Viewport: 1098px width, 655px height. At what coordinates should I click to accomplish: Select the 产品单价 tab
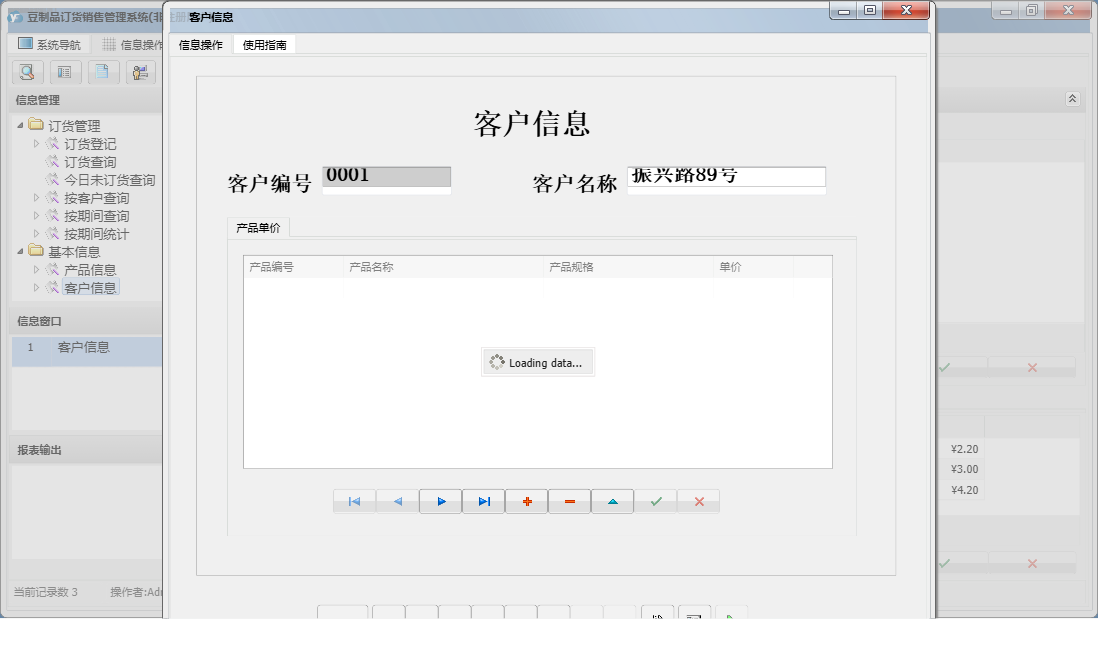[x=259, y=227]
